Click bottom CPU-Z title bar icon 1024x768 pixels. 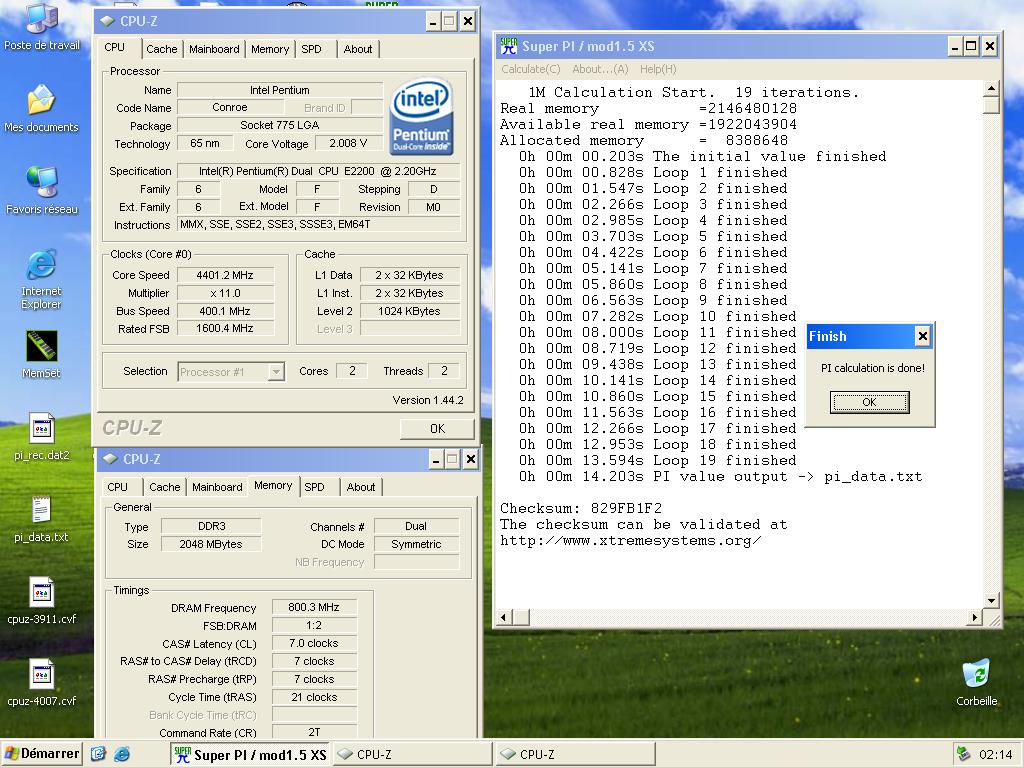coord(110,458)
